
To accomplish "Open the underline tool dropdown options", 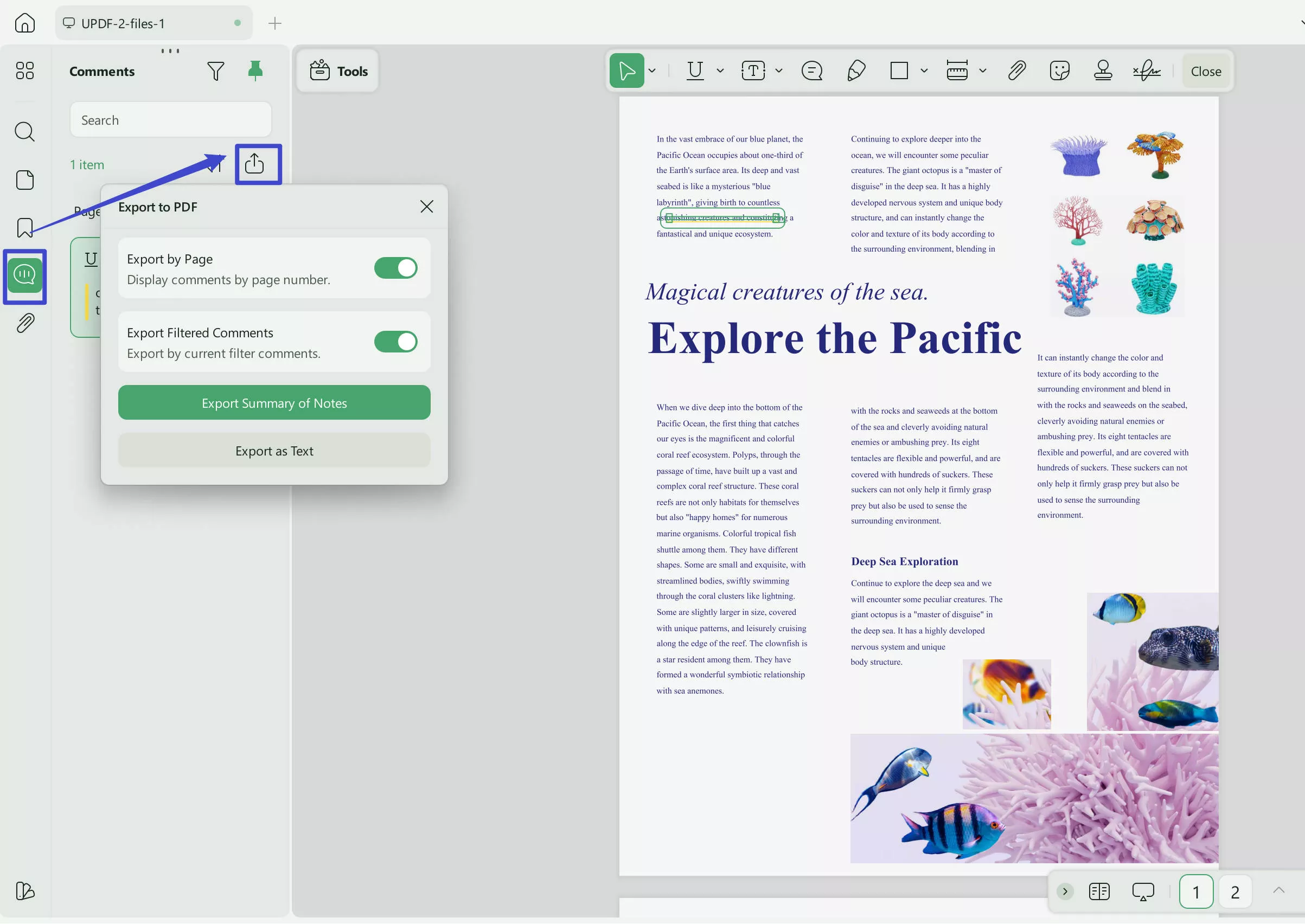I will pyautogui.click(x=720, y=70).
